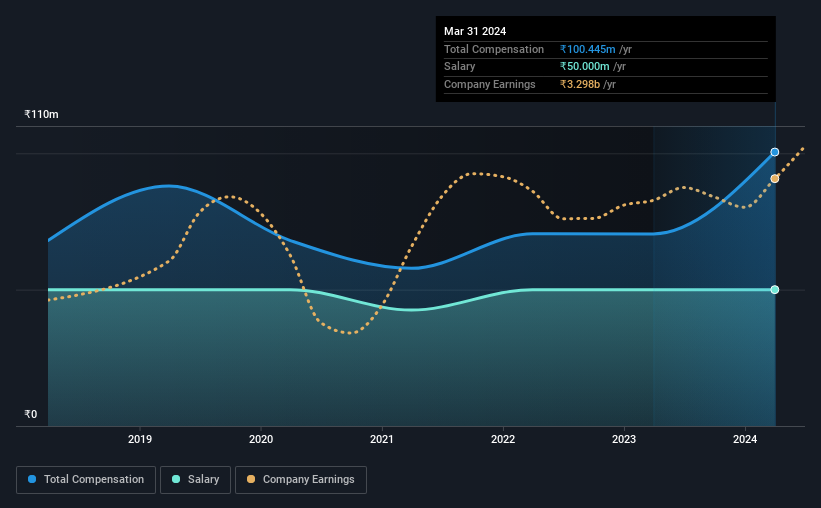Click the 2019 x-axis label
Image resolution: width=821 pixels, height=508 pixels.
coord(140,439)
